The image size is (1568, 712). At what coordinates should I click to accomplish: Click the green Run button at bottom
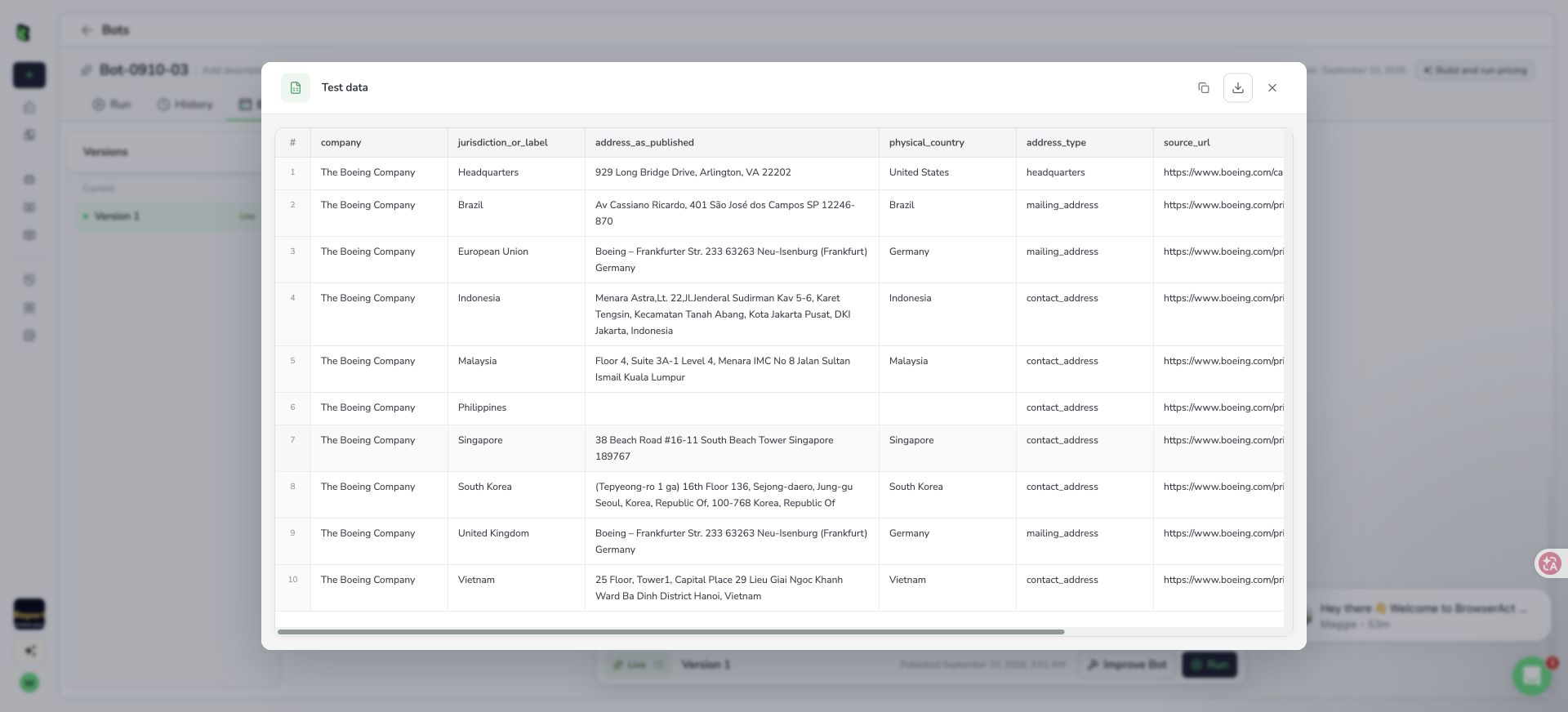point(1209,665)
